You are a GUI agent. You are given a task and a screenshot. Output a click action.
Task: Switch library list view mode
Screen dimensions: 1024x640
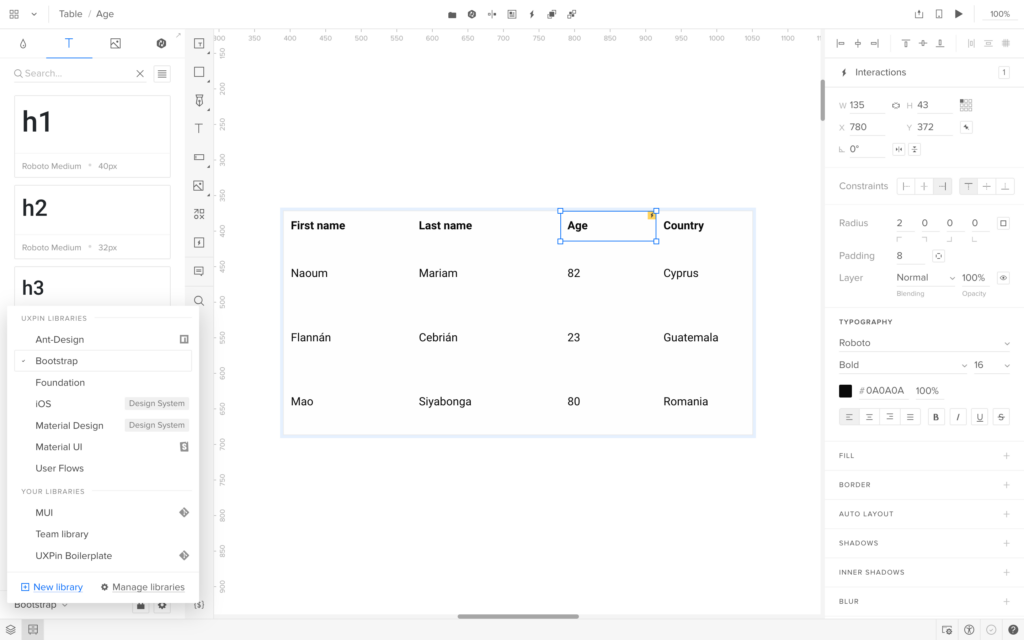pos(162,74)
